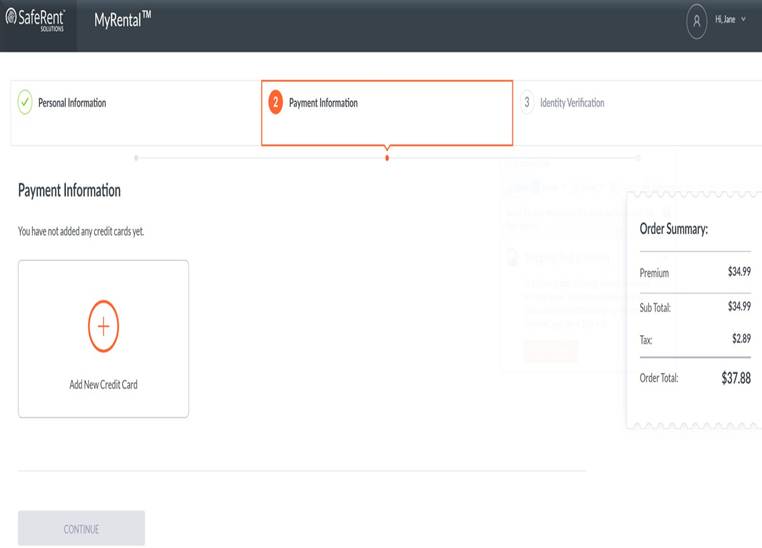The image size is (762, 548).
Task: Expand the Hi, Jane account dropdown arrow
Action: [743, 19]
